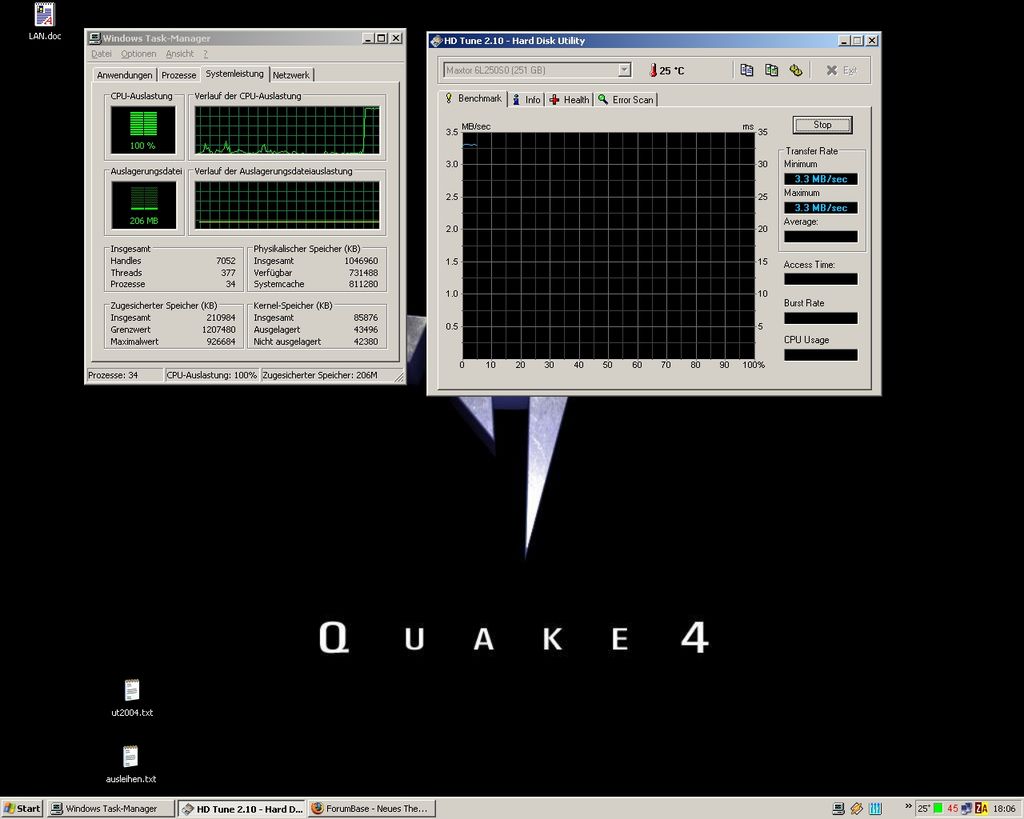
Task: Click the ZoneAlarm ZA tray icon
Action: pyautogui.click(x=981, y=809)
